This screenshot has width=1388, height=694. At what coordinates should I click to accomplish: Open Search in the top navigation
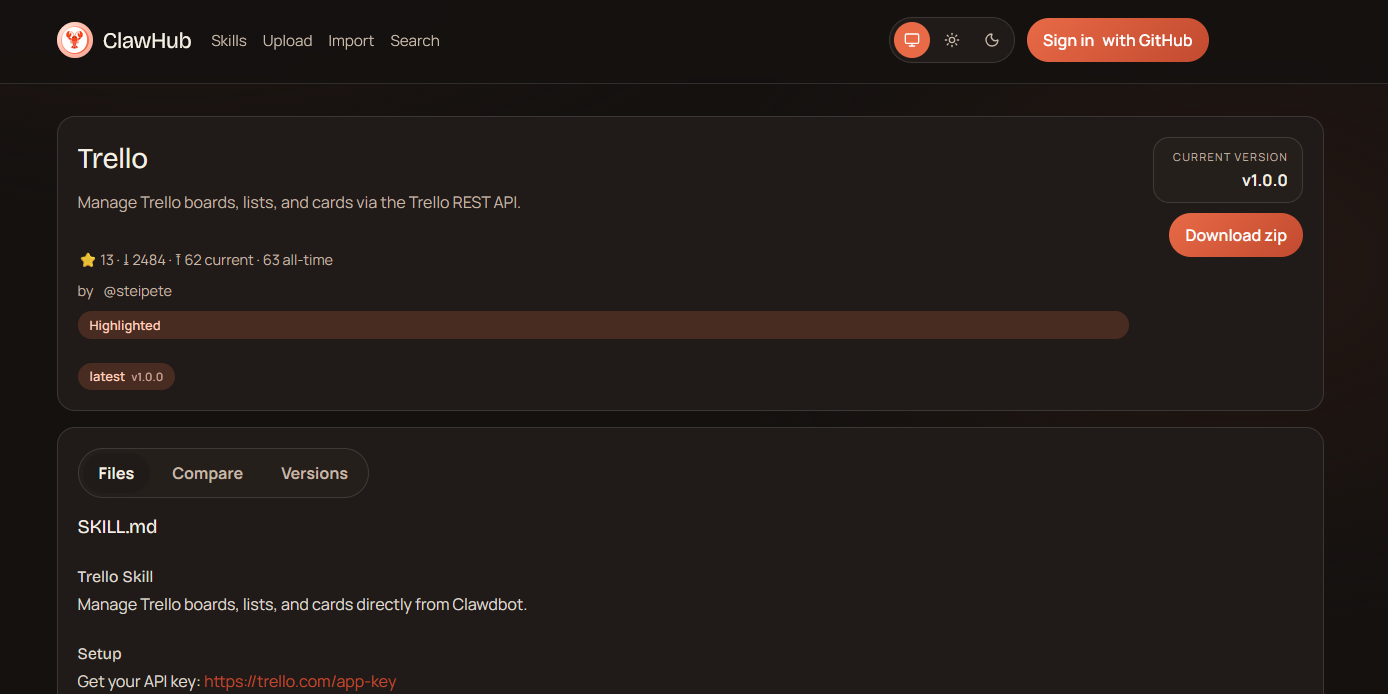[x=414, y=41]
